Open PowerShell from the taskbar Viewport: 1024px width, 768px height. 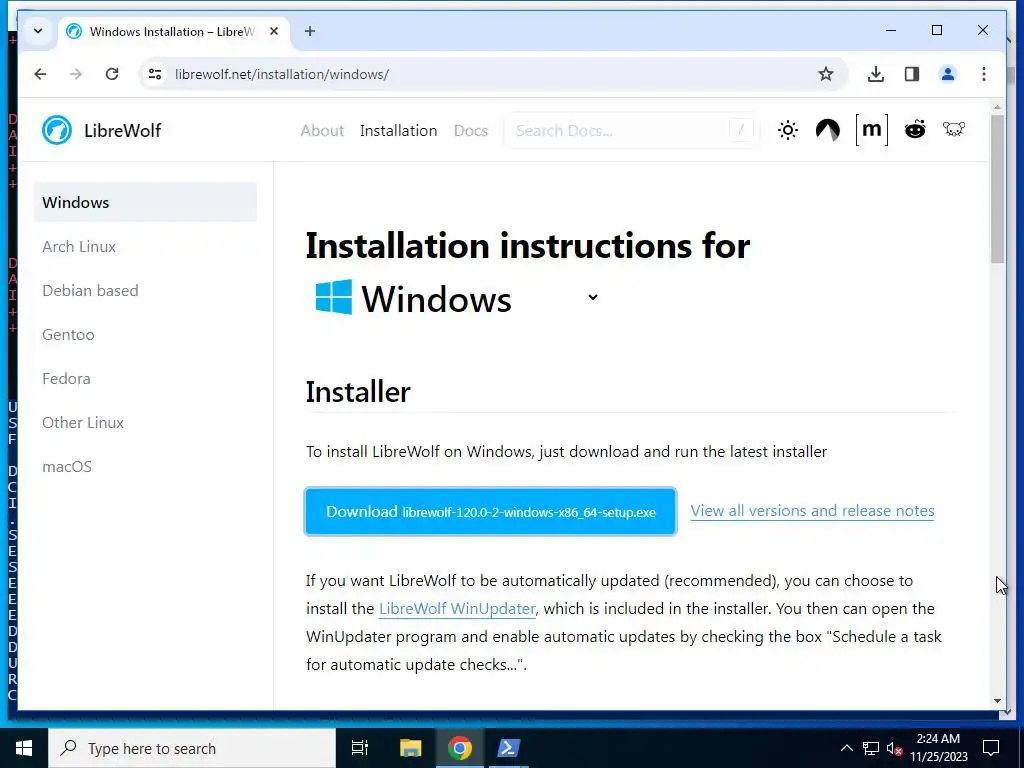coord(509,748)
